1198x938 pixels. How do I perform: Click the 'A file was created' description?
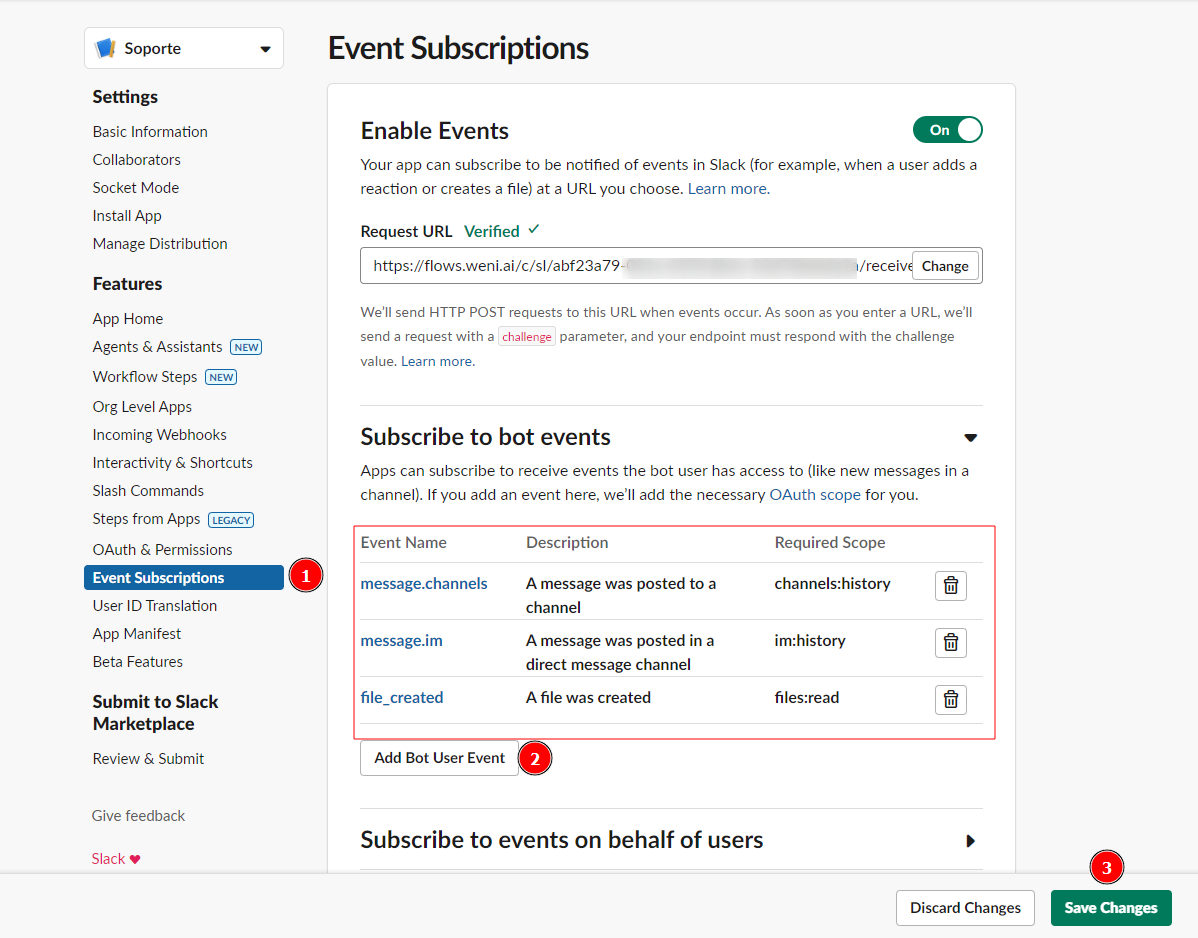click(x=588, y=697)
